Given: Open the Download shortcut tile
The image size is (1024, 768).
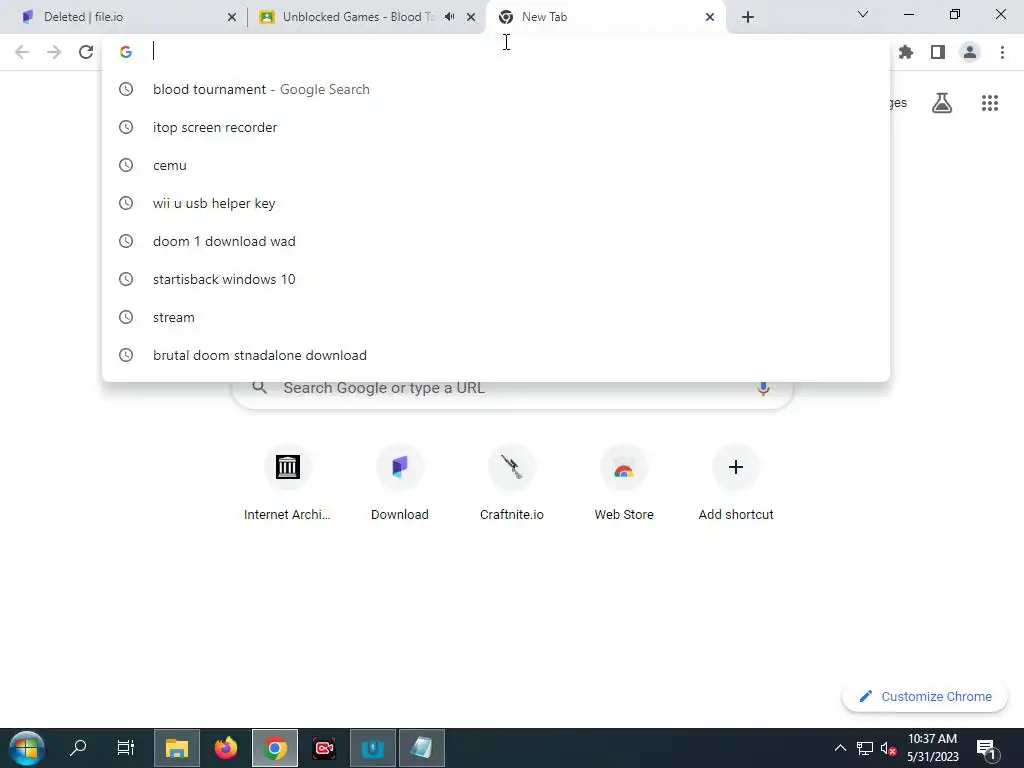Looking at the screenshot, I should point(400,483).
